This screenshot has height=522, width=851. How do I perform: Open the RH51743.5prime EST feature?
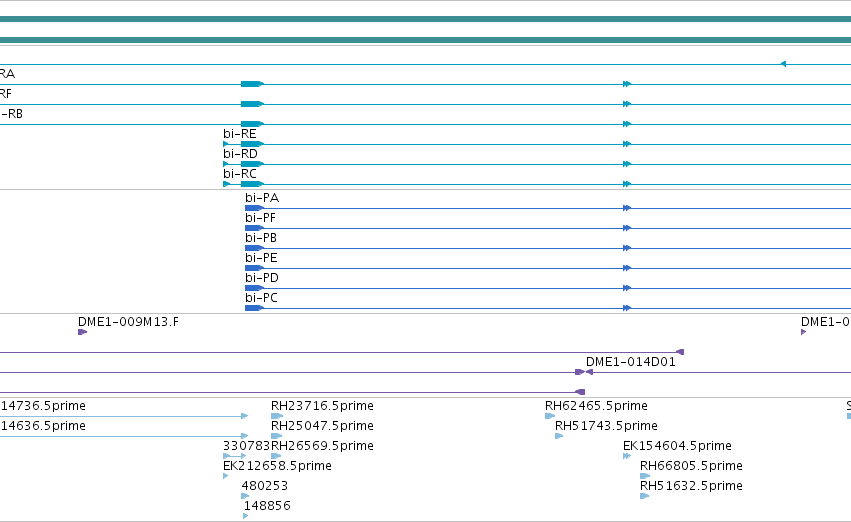click(606, 426)
